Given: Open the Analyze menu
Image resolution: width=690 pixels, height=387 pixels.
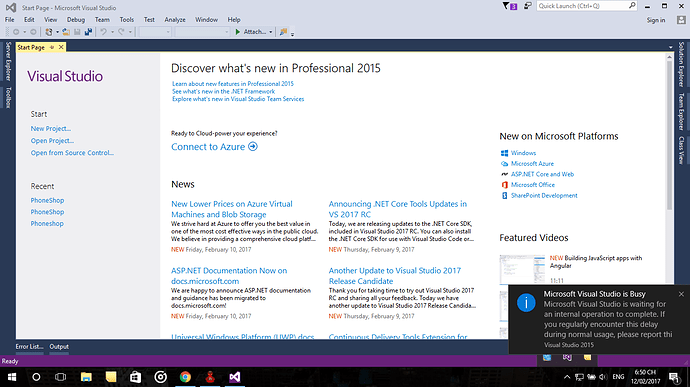Looking at the screenshot, I should (x=175, y=20).
